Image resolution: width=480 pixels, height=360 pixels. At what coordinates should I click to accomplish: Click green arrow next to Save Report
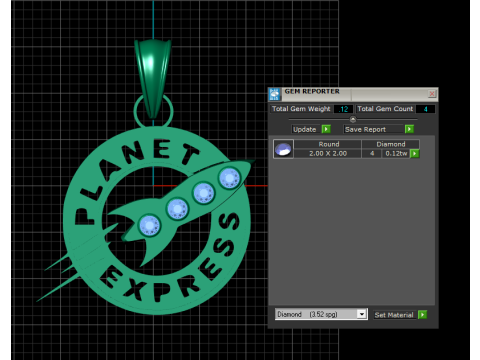409,129
